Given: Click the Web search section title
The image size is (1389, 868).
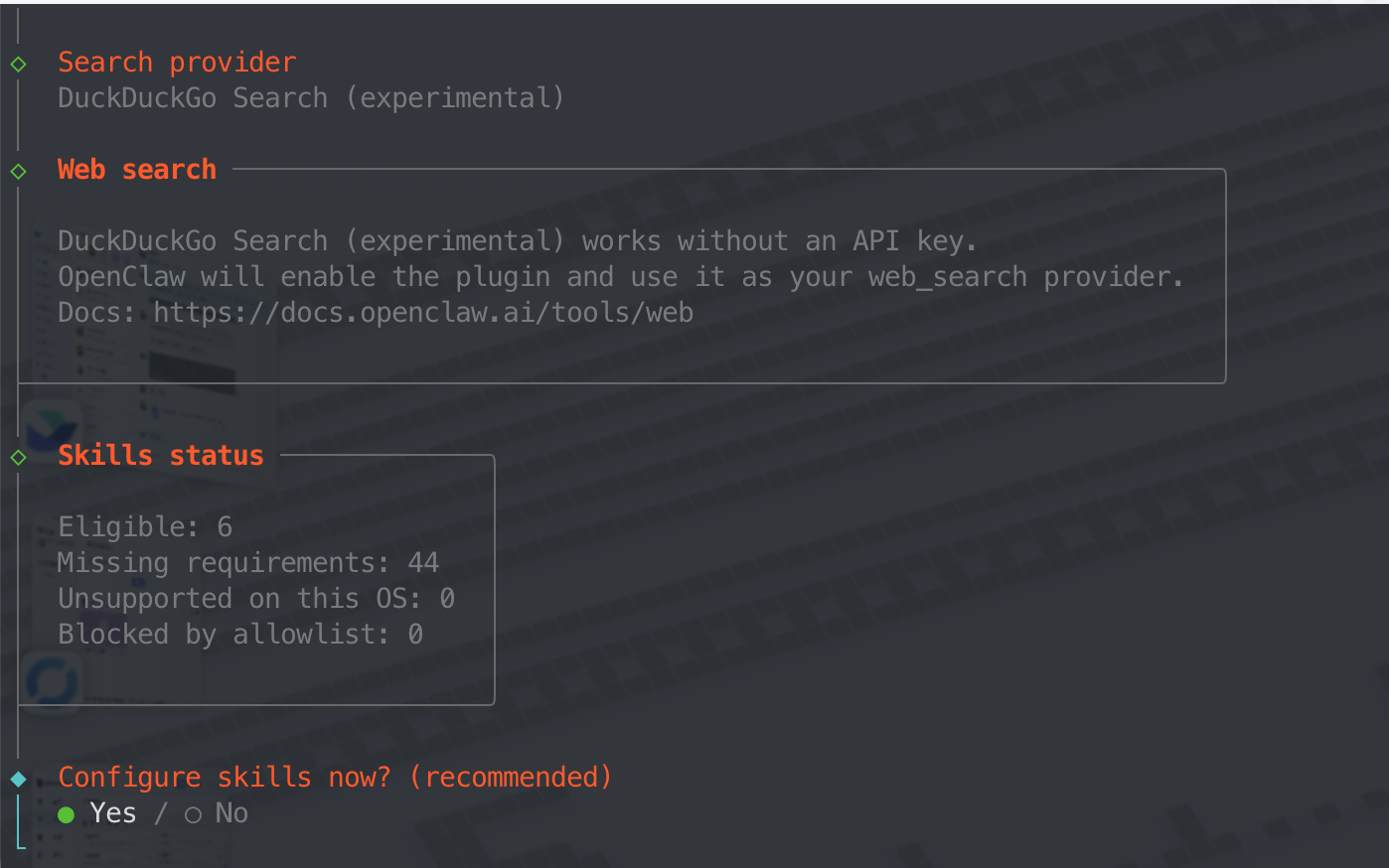Looking at the screenshot, I should pyautogui.click(x=137, y=170).
